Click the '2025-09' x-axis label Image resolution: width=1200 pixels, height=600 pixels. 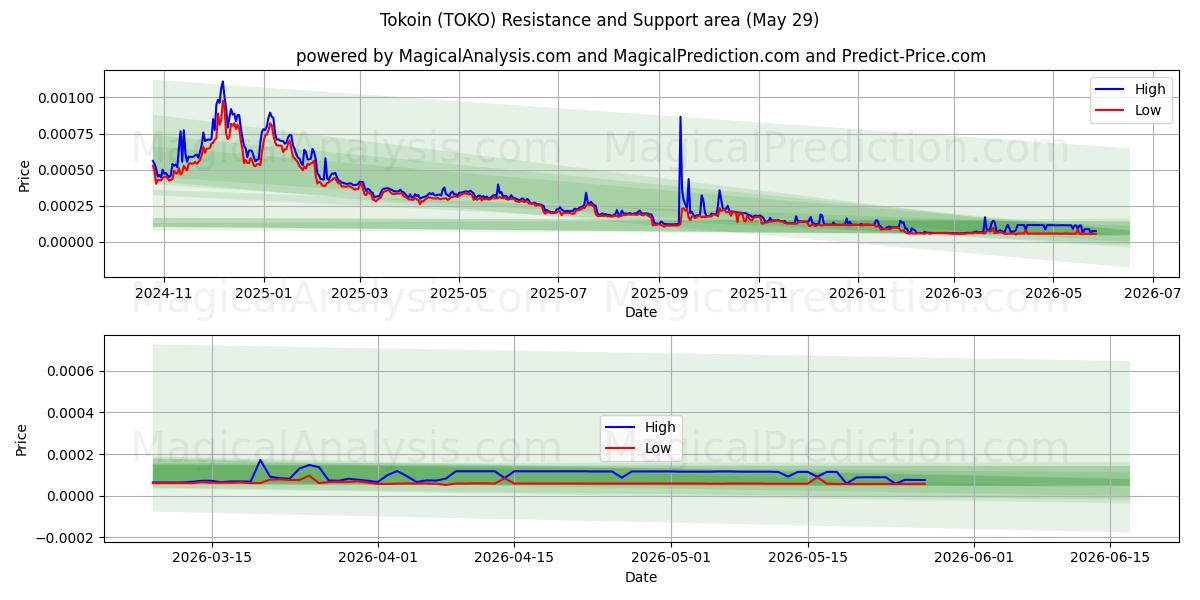(659, 294)
